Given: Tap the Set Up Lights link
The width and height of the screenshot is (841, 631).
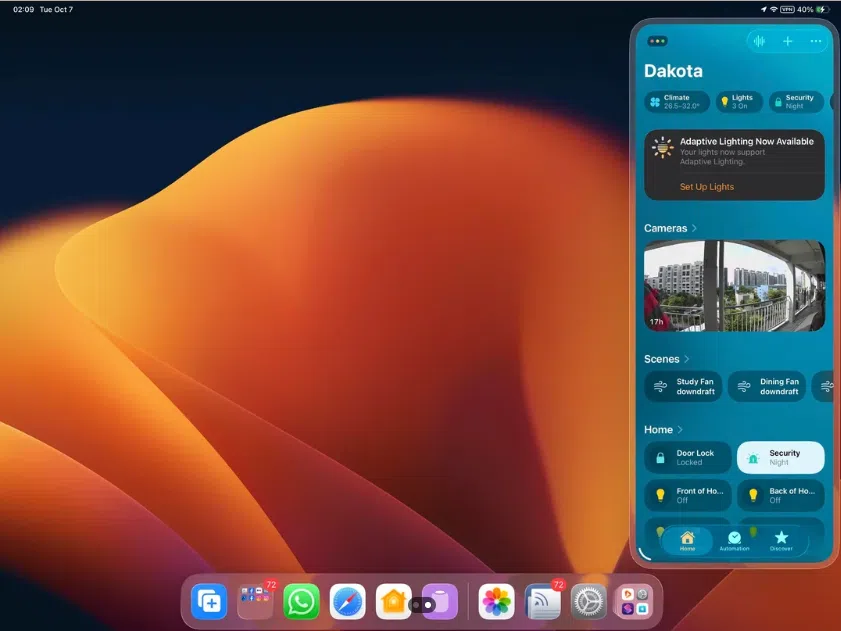Looking at the screenshot, I should [x=706, y=187].
